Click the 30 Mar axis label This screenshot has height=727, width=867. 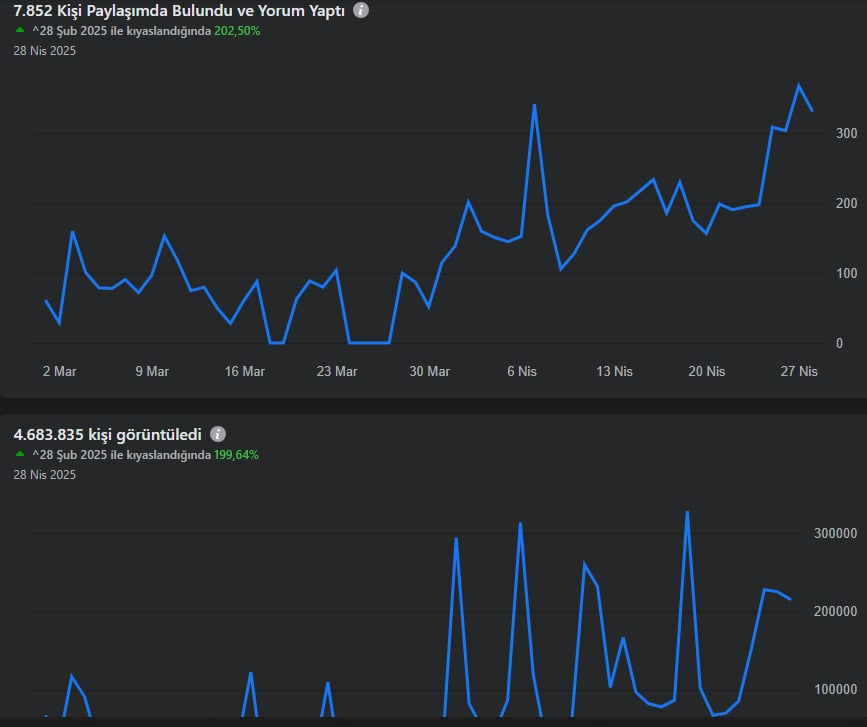pyautogui.click(x=430, y=372)
